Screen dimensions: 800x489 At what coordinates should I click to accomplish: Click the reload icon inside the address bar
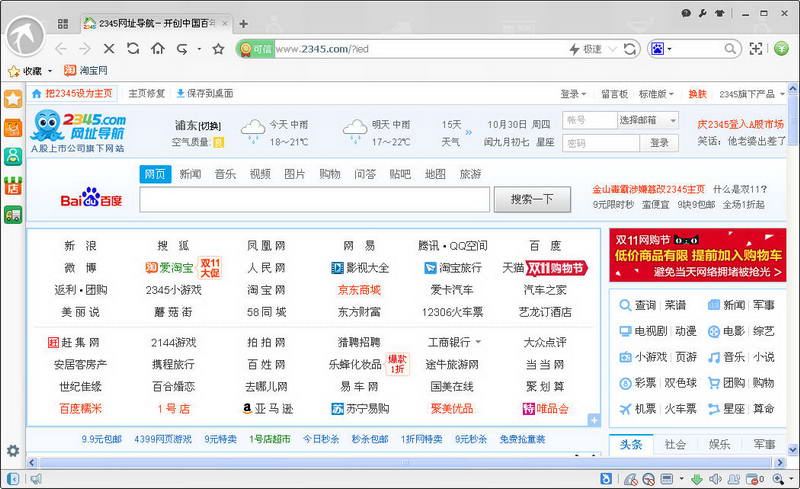tap(630, 49)
